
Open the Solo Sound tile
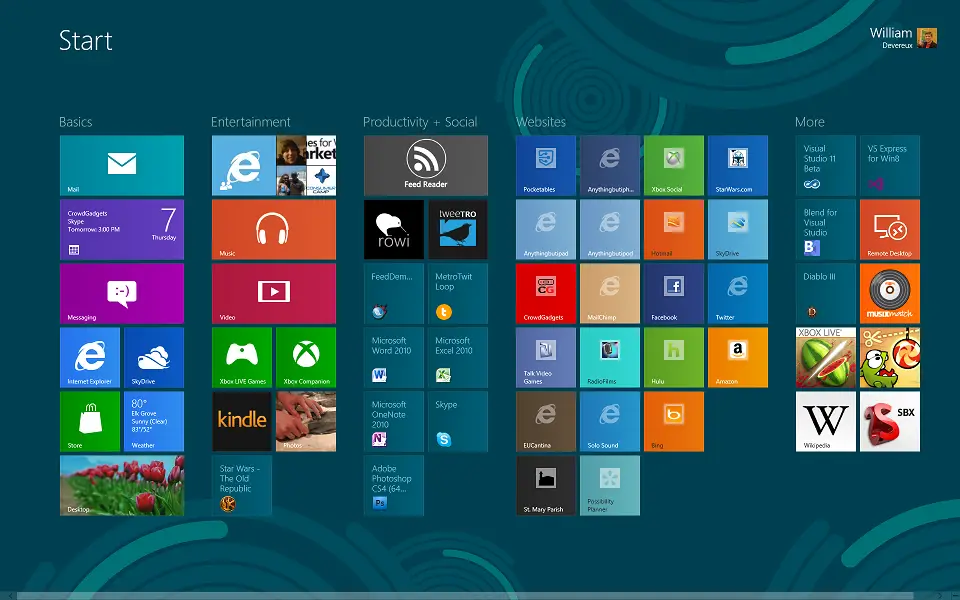[x=610, y=421]
